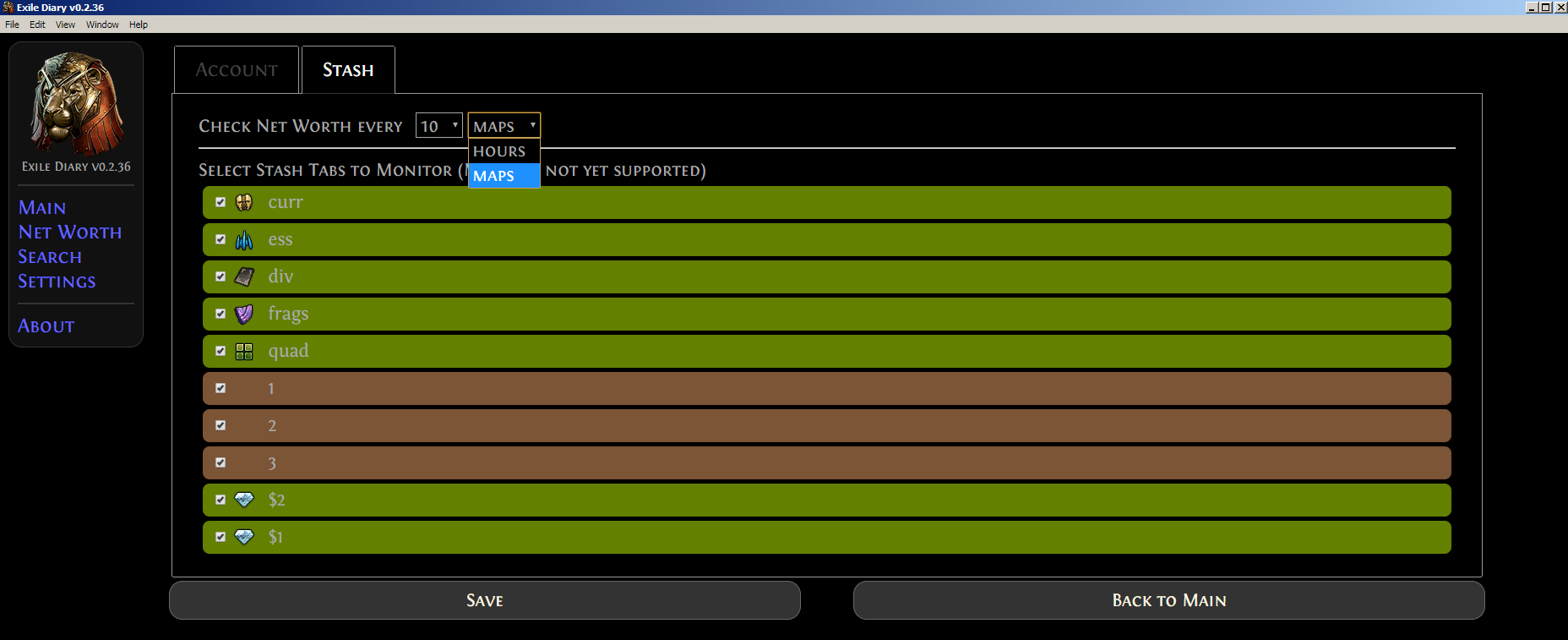Choose Hours from the dropdown list
The height and width of the screenshot is (640, 1568).
[x=504, y=151]
